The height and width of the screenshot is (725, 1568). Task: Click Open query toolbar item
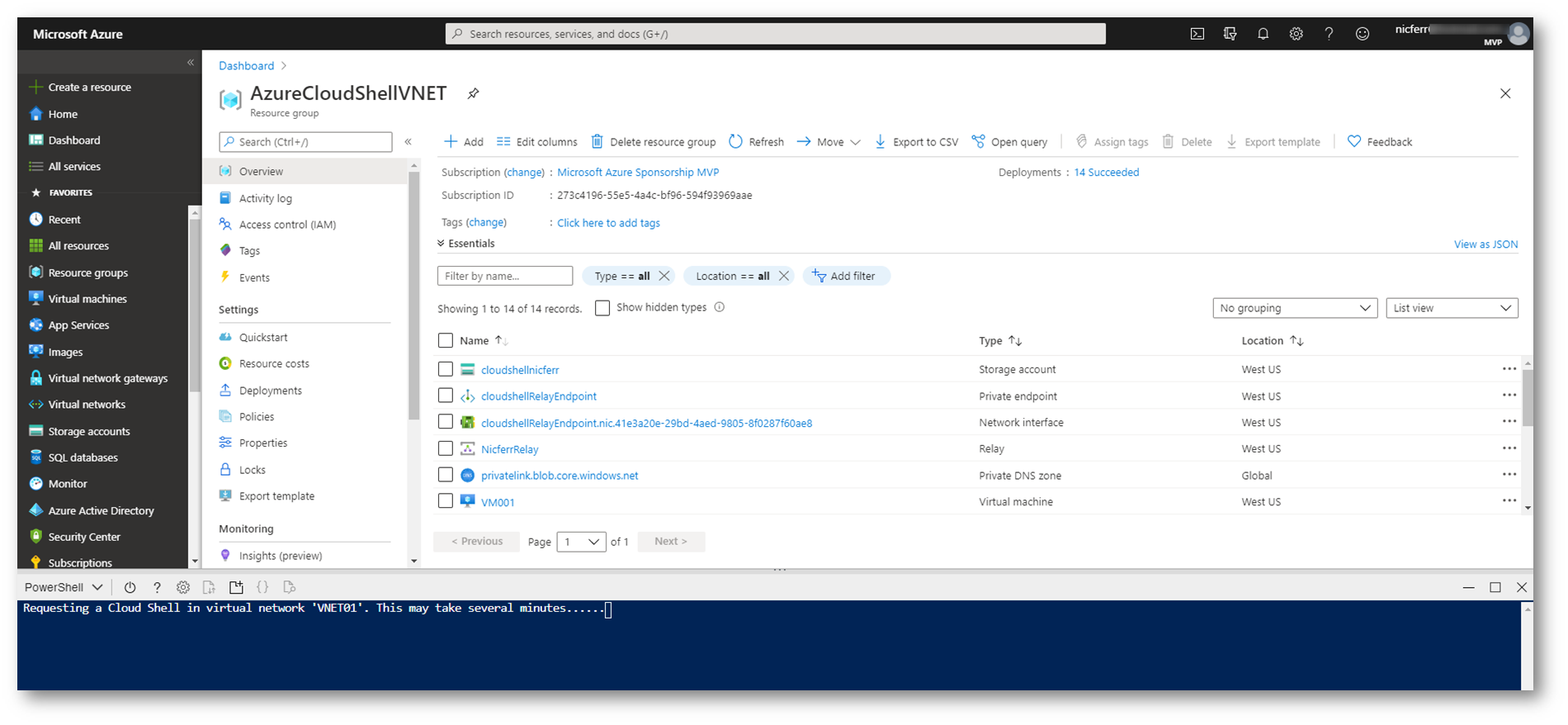pos(1009,142)
